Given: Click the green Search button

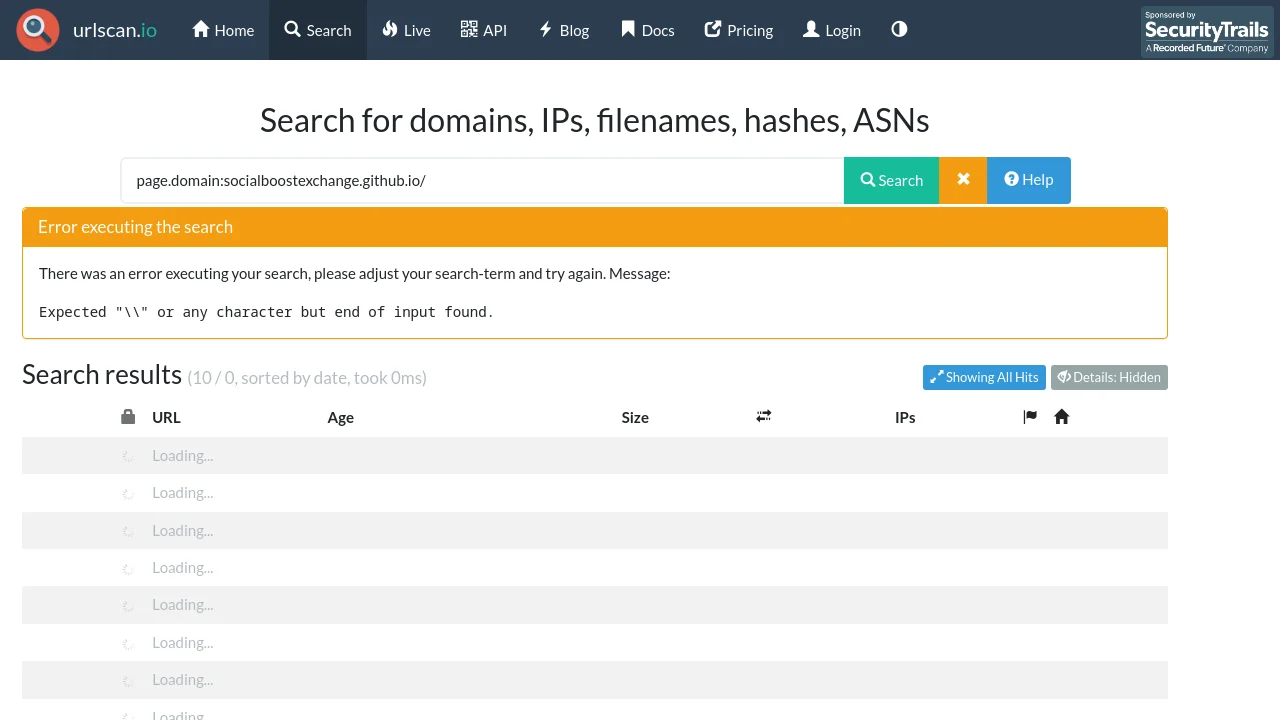Looking at the screenshot, I should point(891,180).
